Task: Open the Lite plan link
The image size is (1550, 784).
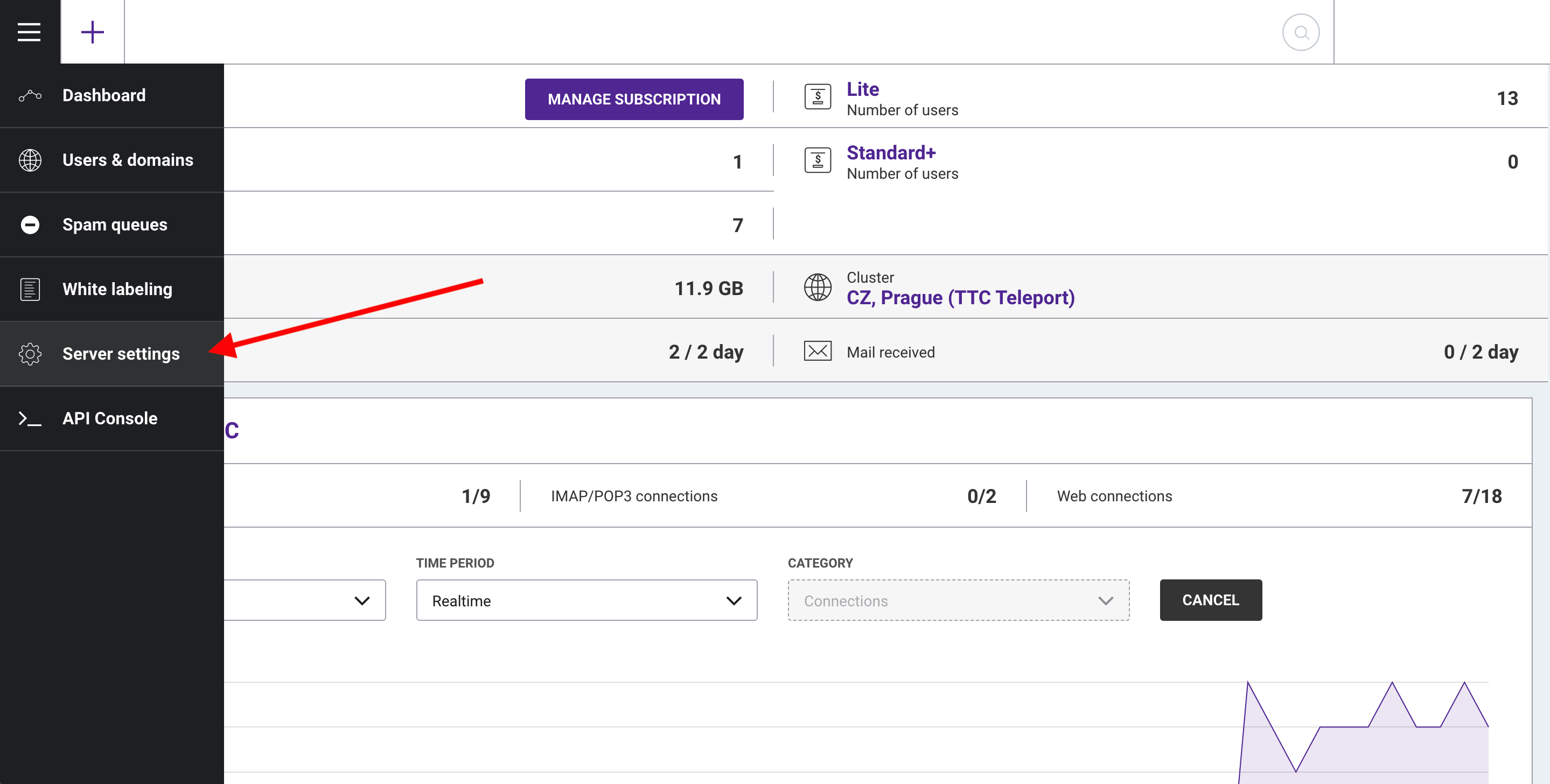Action: pos(863,89)
